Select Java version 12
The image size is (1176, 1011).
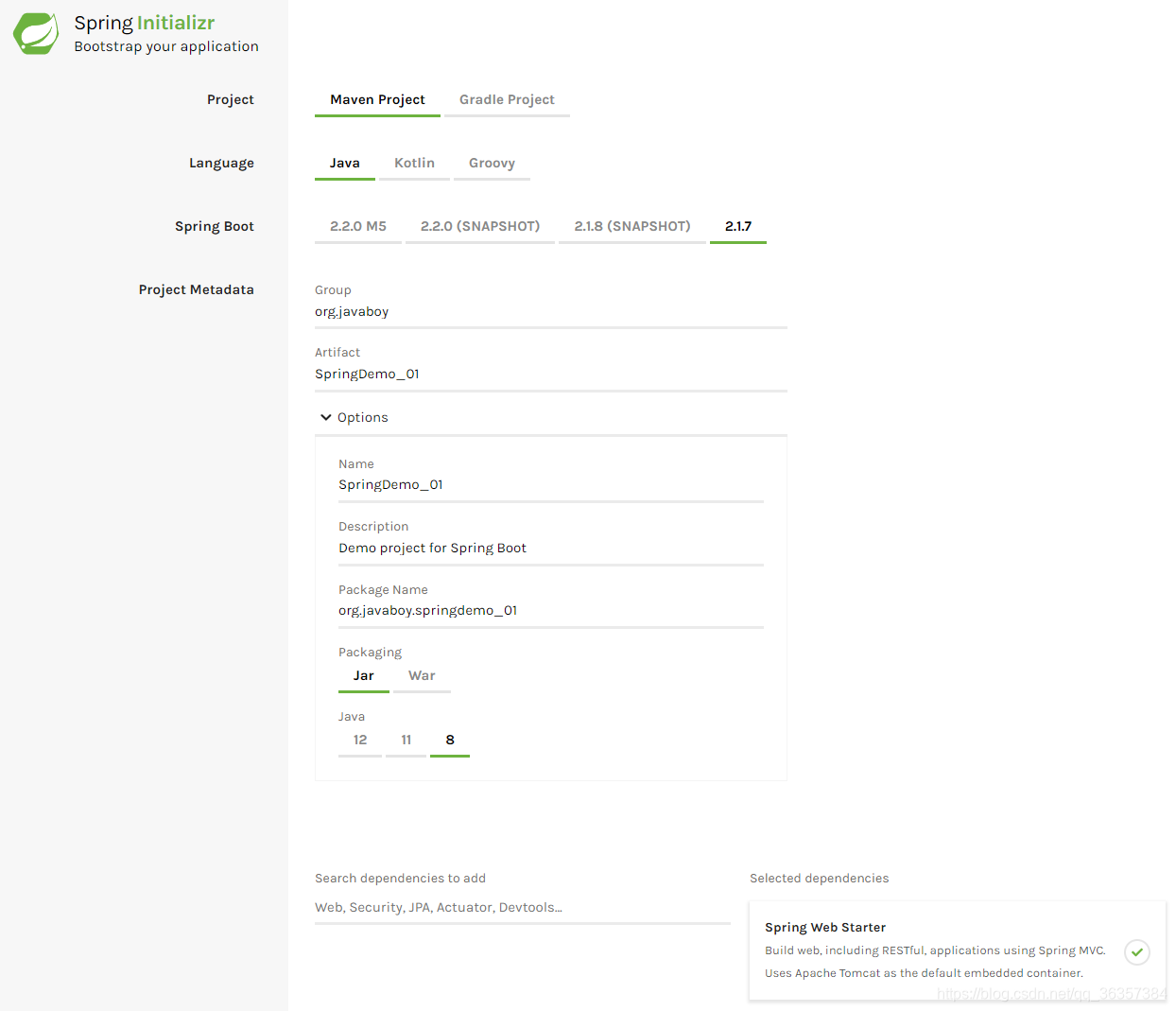tap(360, 740)
